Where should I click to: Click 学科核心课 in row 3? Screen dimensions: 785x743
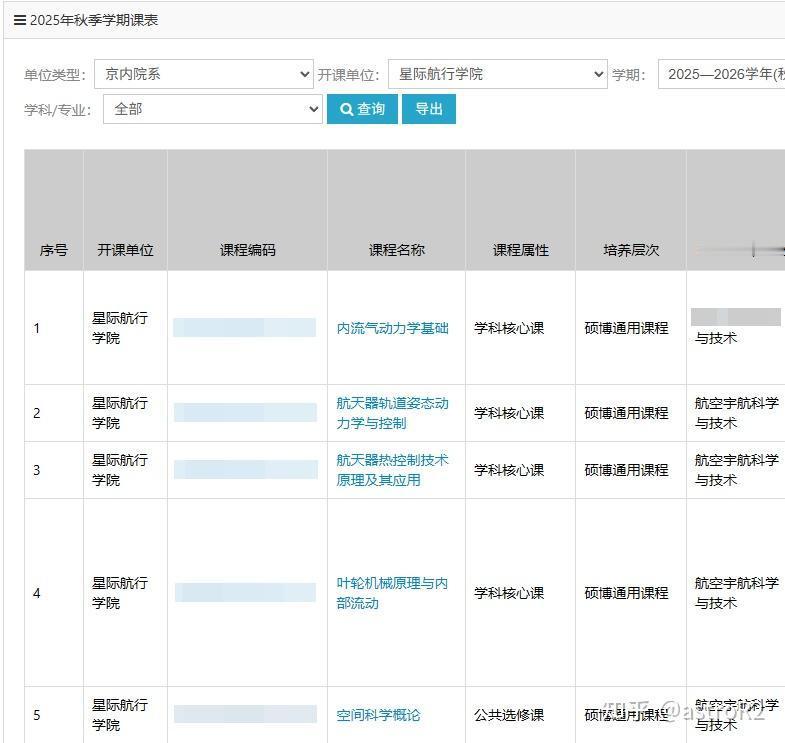pos(509,470)
